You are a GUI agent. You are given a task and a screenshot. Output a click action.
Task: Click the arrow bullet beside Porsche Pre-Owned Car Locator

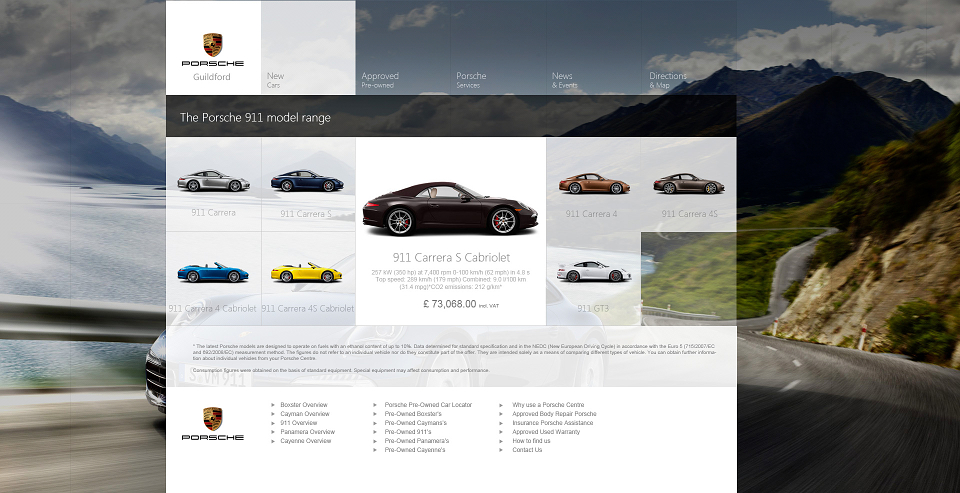(x=375, y=405)
